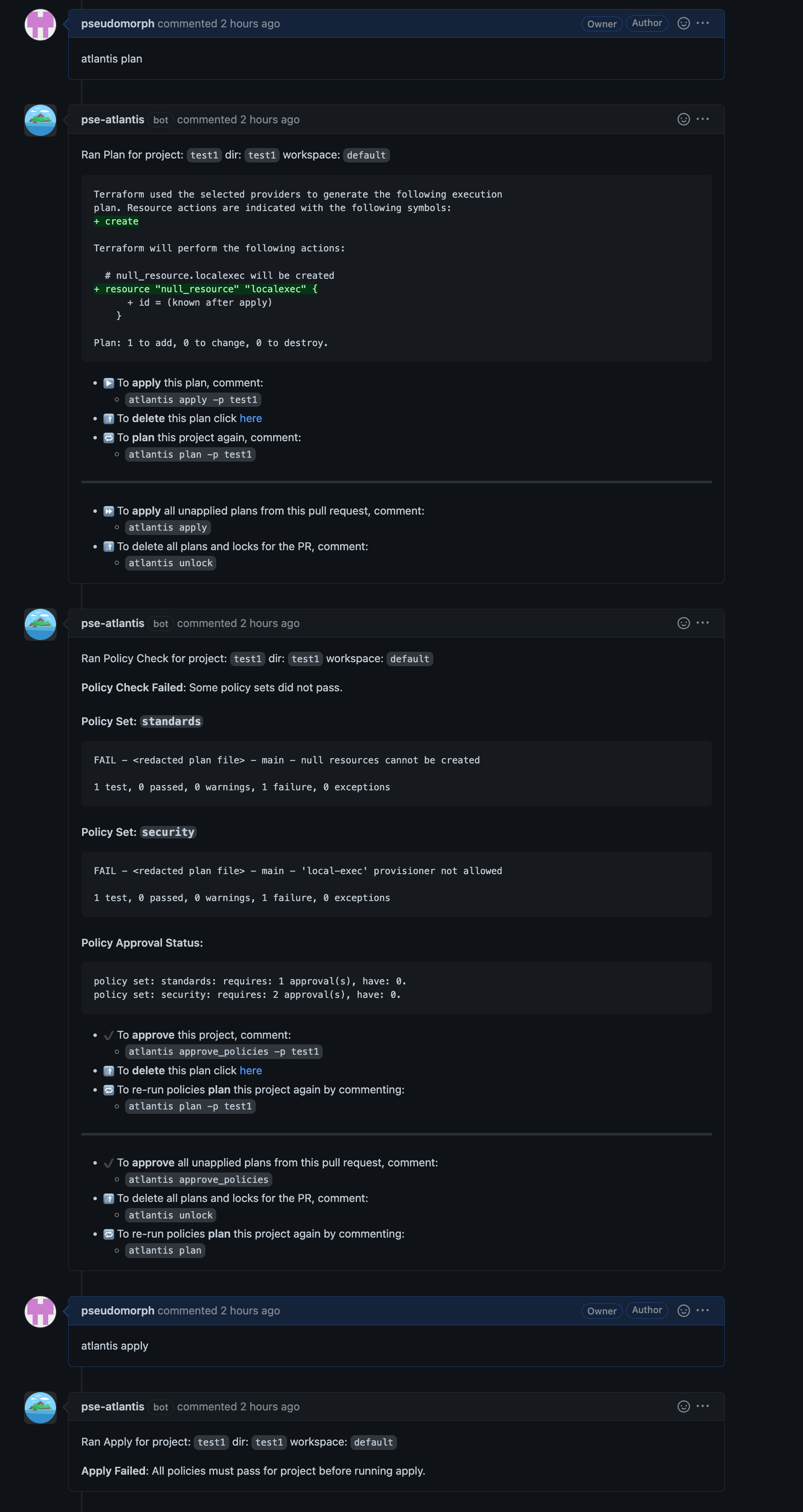This screenshot has height=1512, width=803.
Task: Click pseudomorph avatar on first comment
Action: point(40,25)
